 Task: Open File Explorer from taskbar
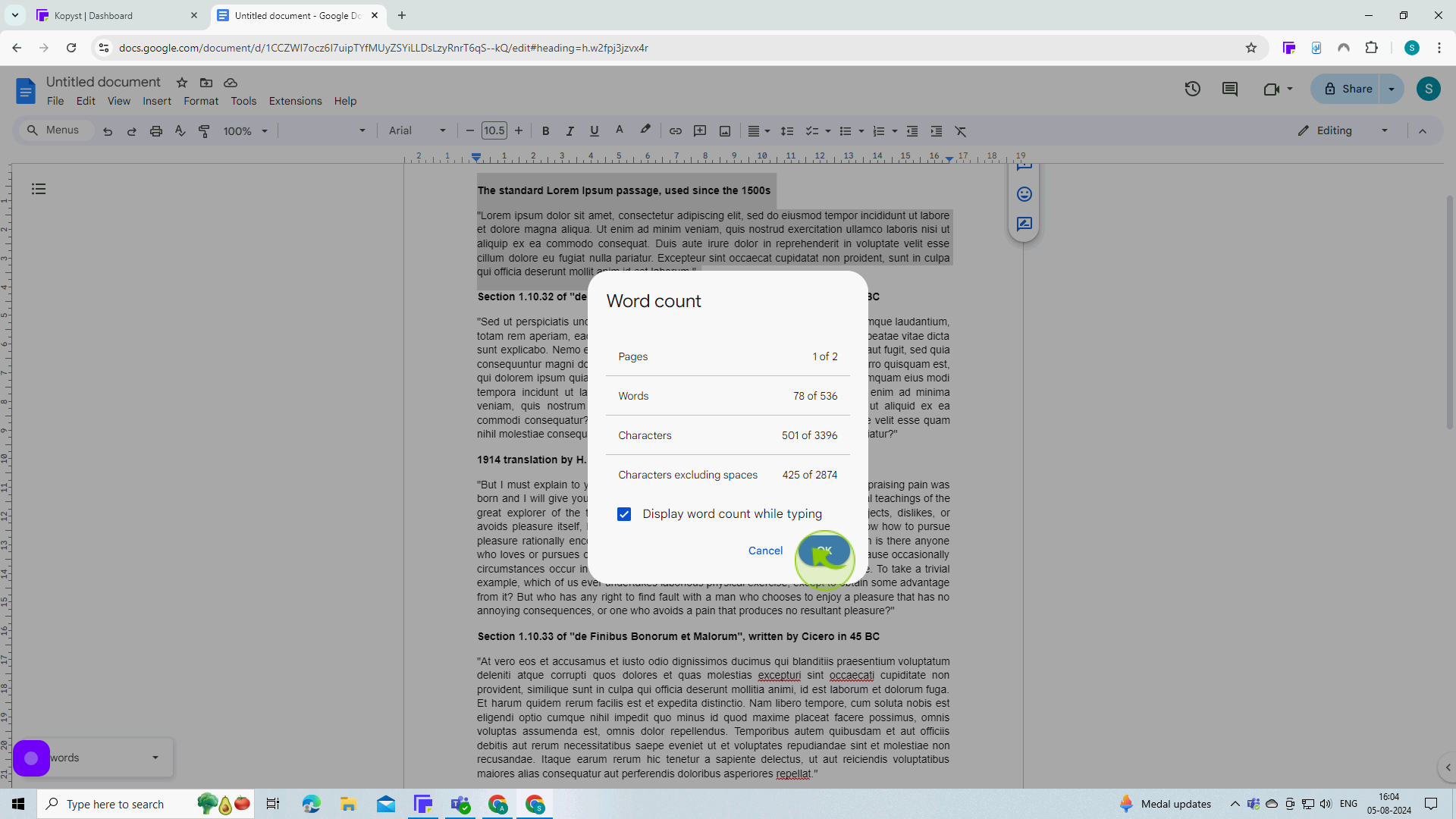coord(348,804)
